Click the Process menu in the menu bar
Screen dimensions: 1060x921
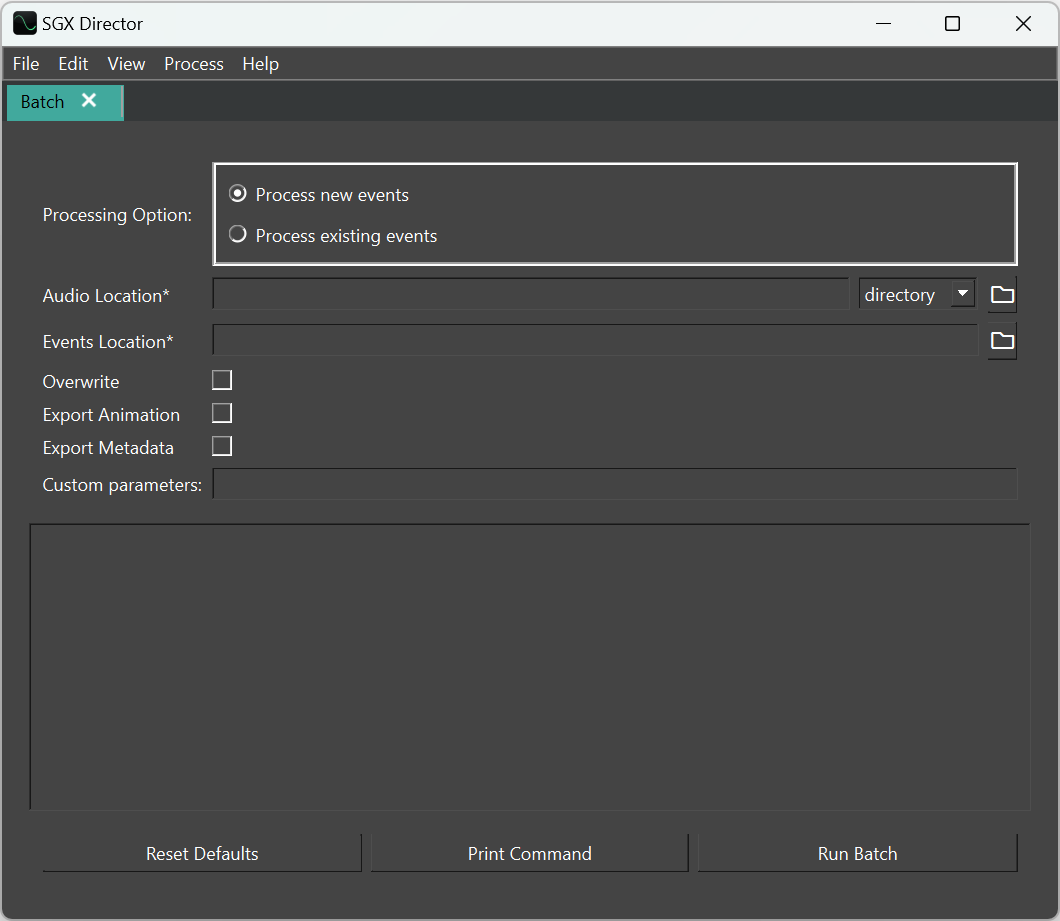tap(194, 64)
